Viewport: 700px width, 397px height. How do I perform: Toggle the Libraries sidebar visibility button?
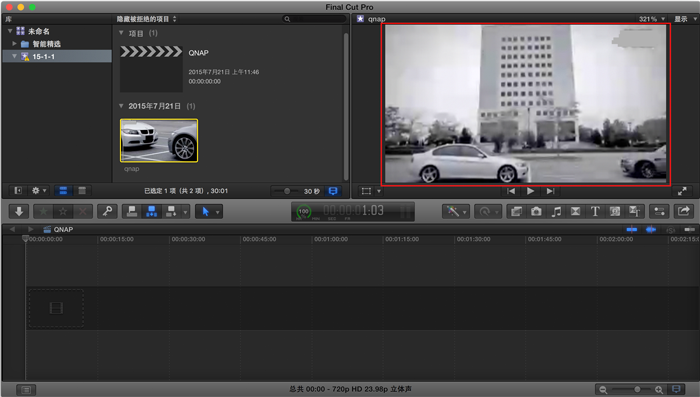[18, 191]
